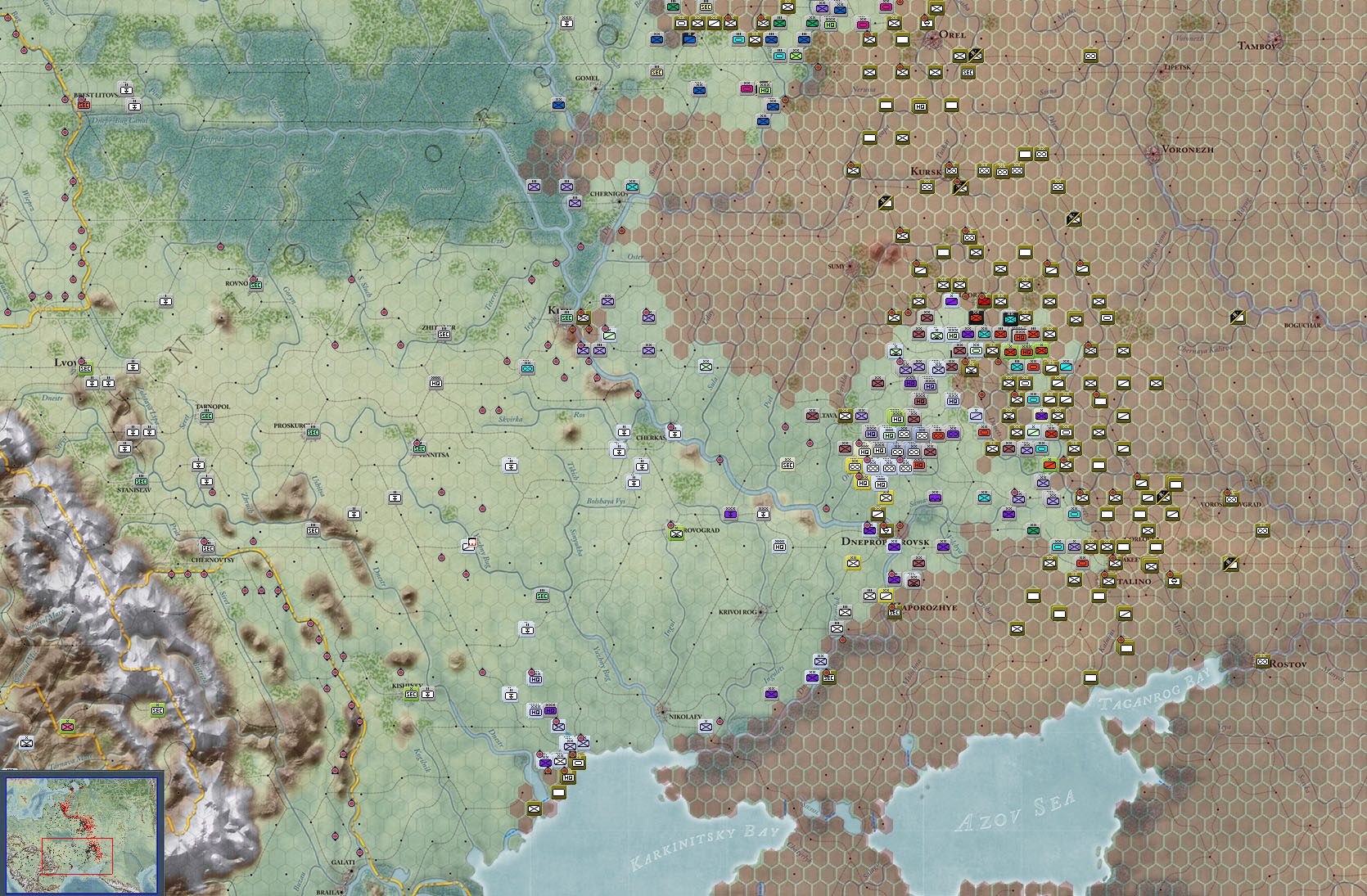1367x896 pixels.
Task: Click the Galati city label
Action: pos(344,862)
